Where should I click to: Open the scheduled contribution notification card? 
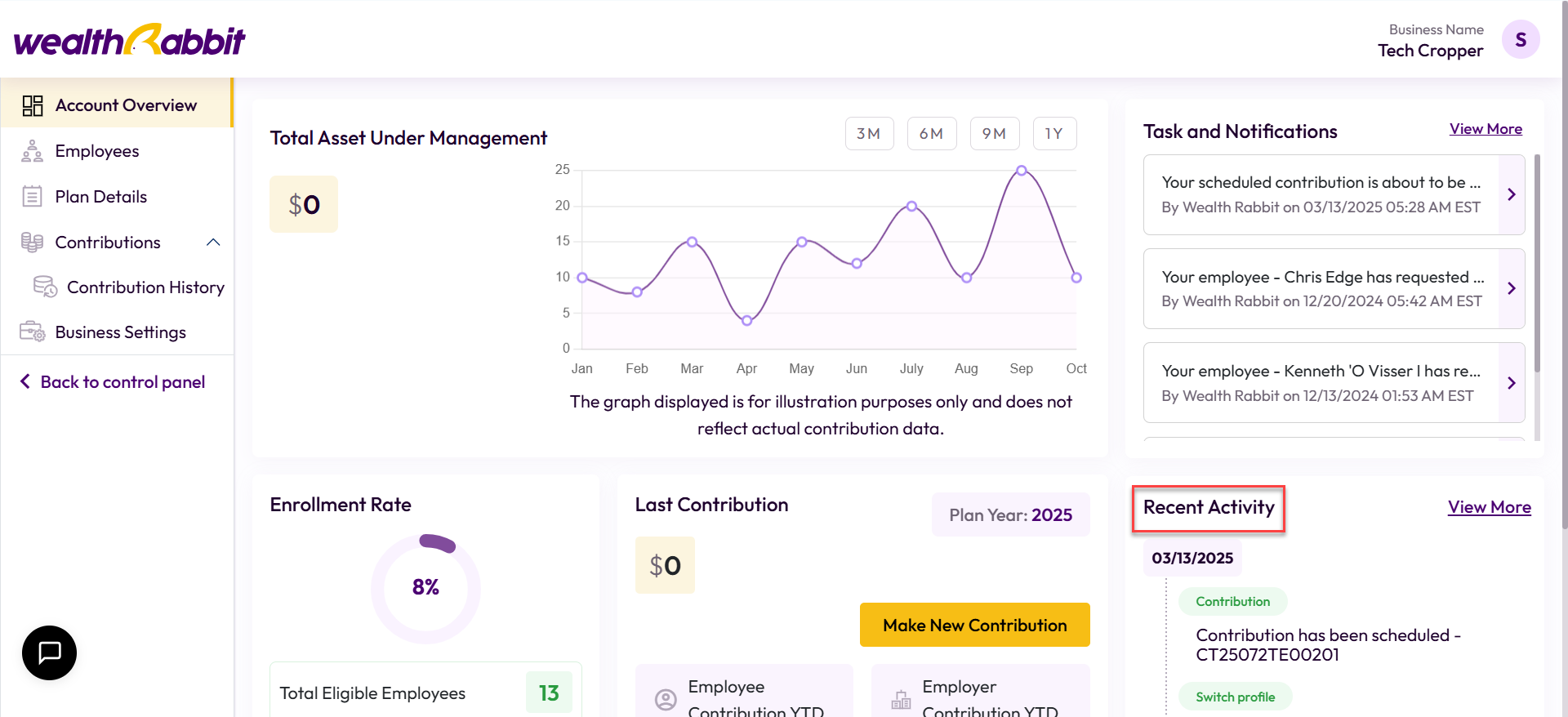click(x=1334, y=194)
